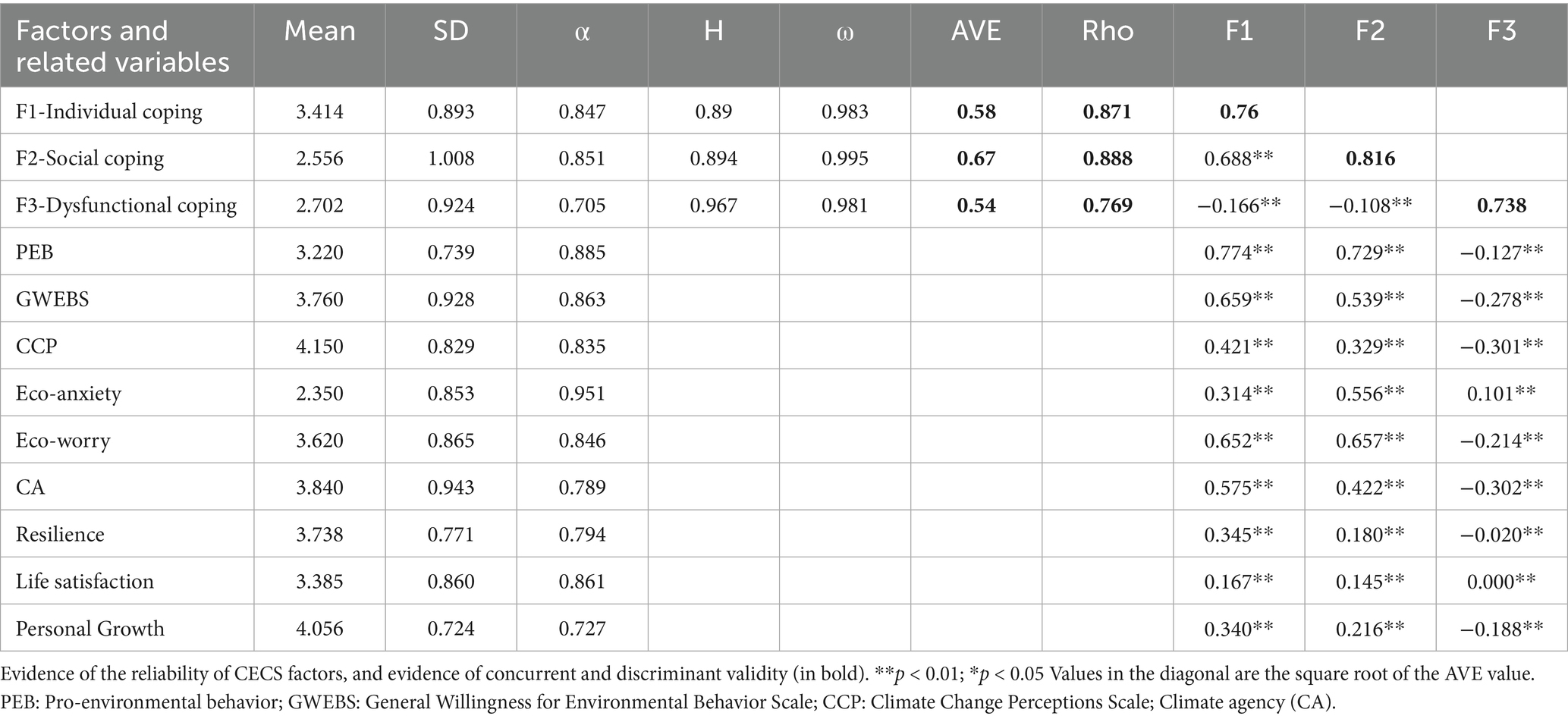The height and width of the screenshot is (719, 1568).
Task: Select the mean value 4.150 for CCP
Action: (x=319, y=347)
